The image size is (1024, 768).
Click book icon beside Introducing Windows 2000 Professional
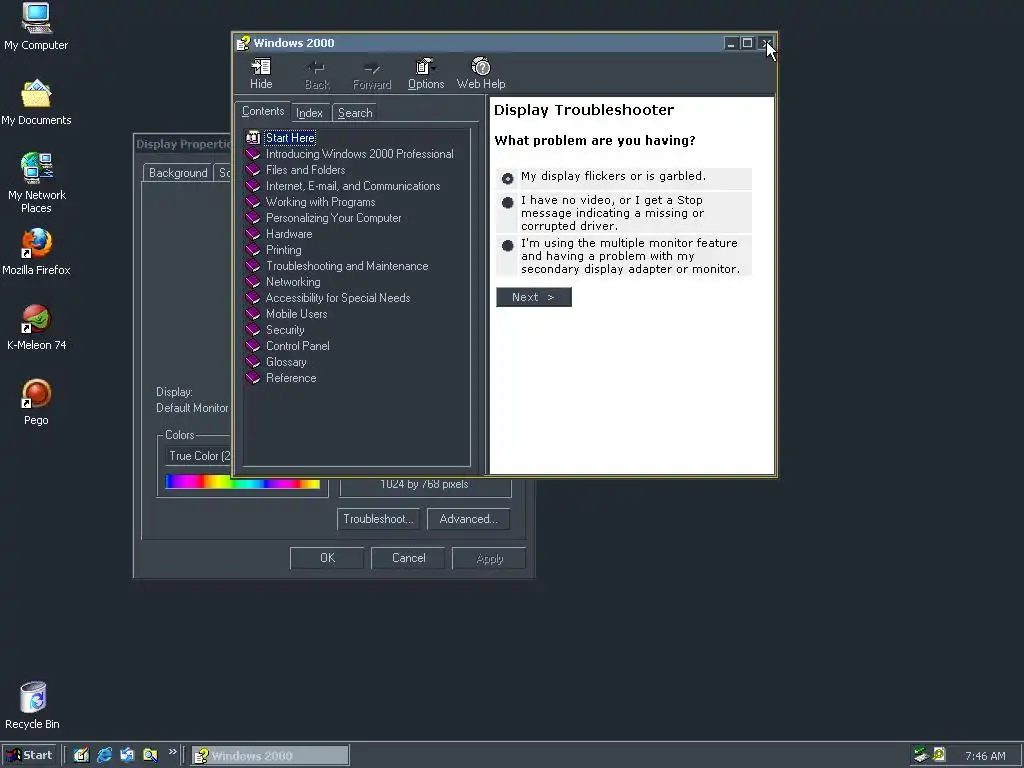[253, 154]
